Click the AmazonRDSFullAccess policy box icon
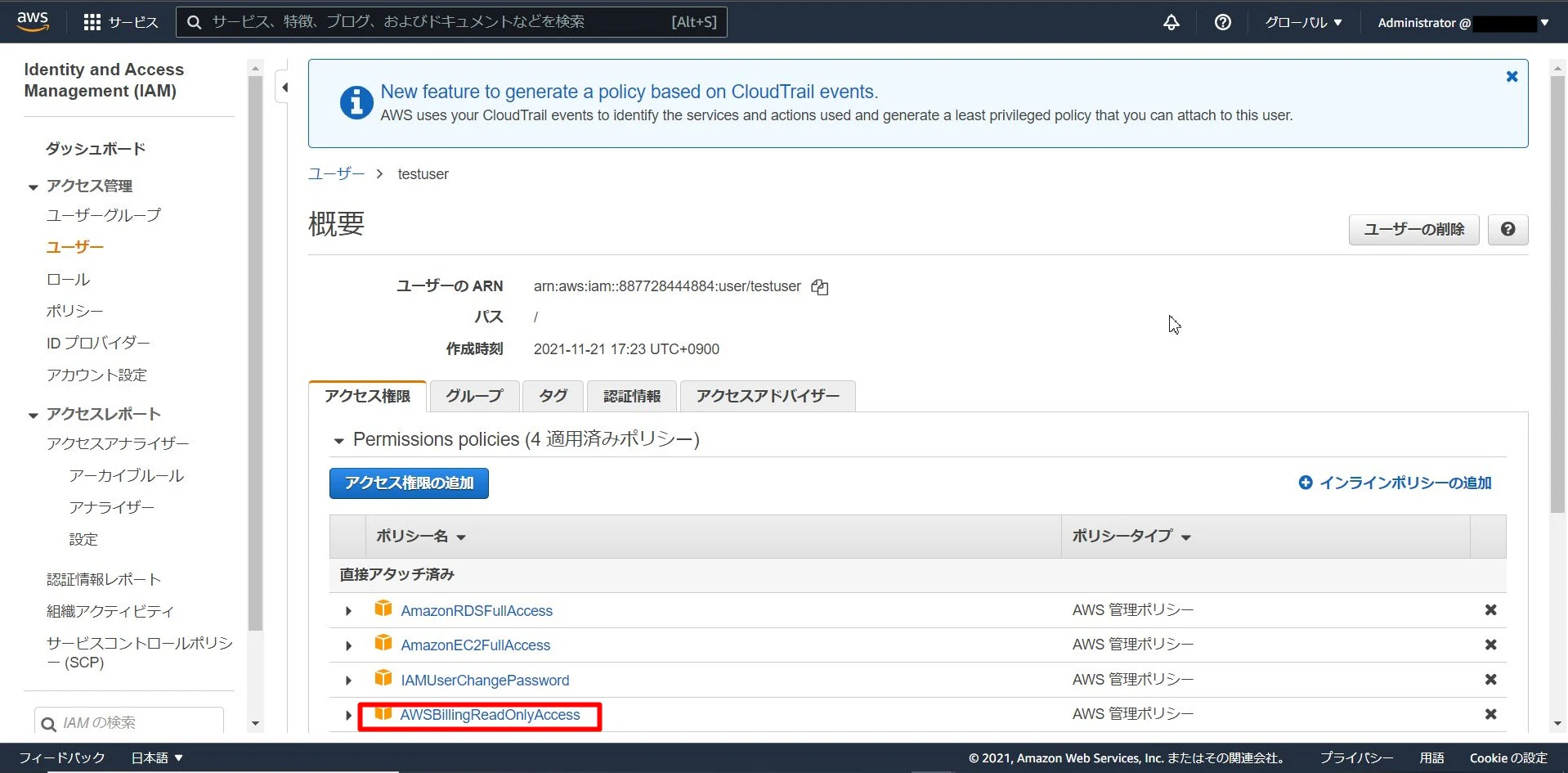Image resolution: width=1568 pixels, height=773 pixels. coord(383,609)
